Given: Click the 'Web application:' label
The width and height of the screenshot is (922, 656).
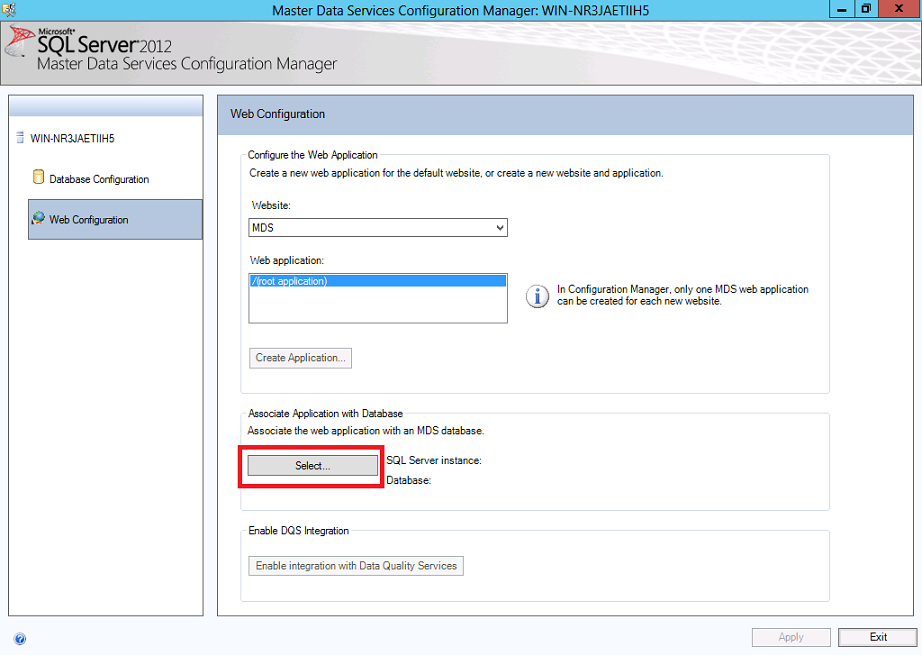Looking at the screenshot, I should (x=287, y=260).
